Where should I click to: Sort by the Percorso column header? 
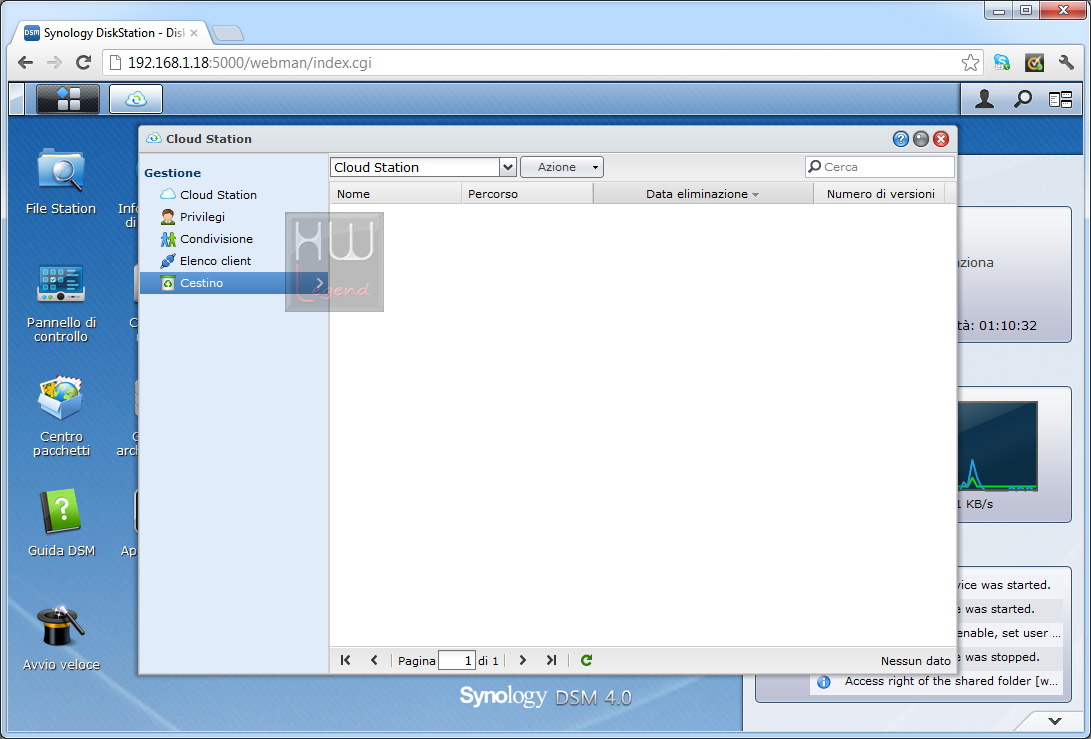point(527,194)
